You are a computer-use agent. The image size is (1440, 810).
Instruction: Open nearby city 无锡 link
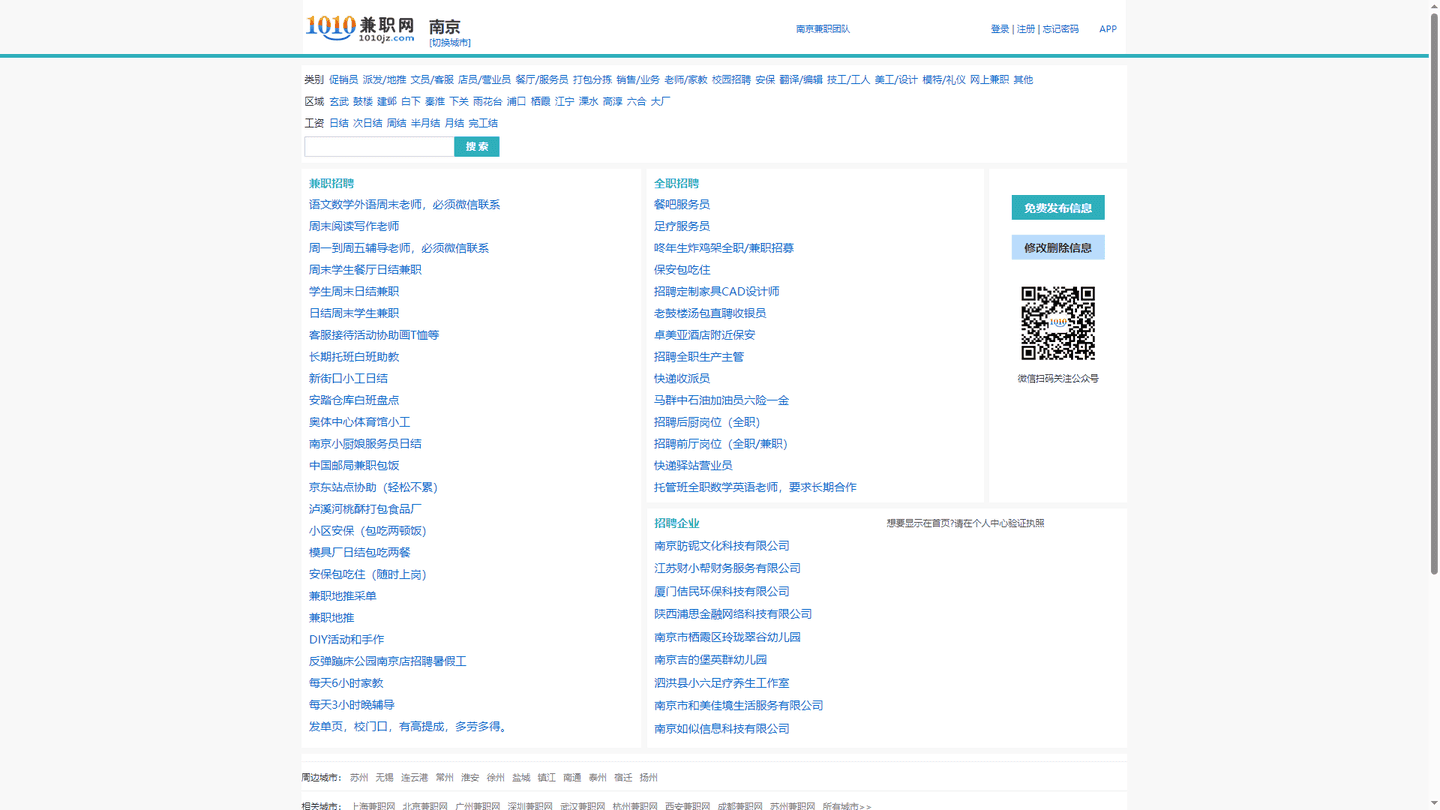click(384, 778)
